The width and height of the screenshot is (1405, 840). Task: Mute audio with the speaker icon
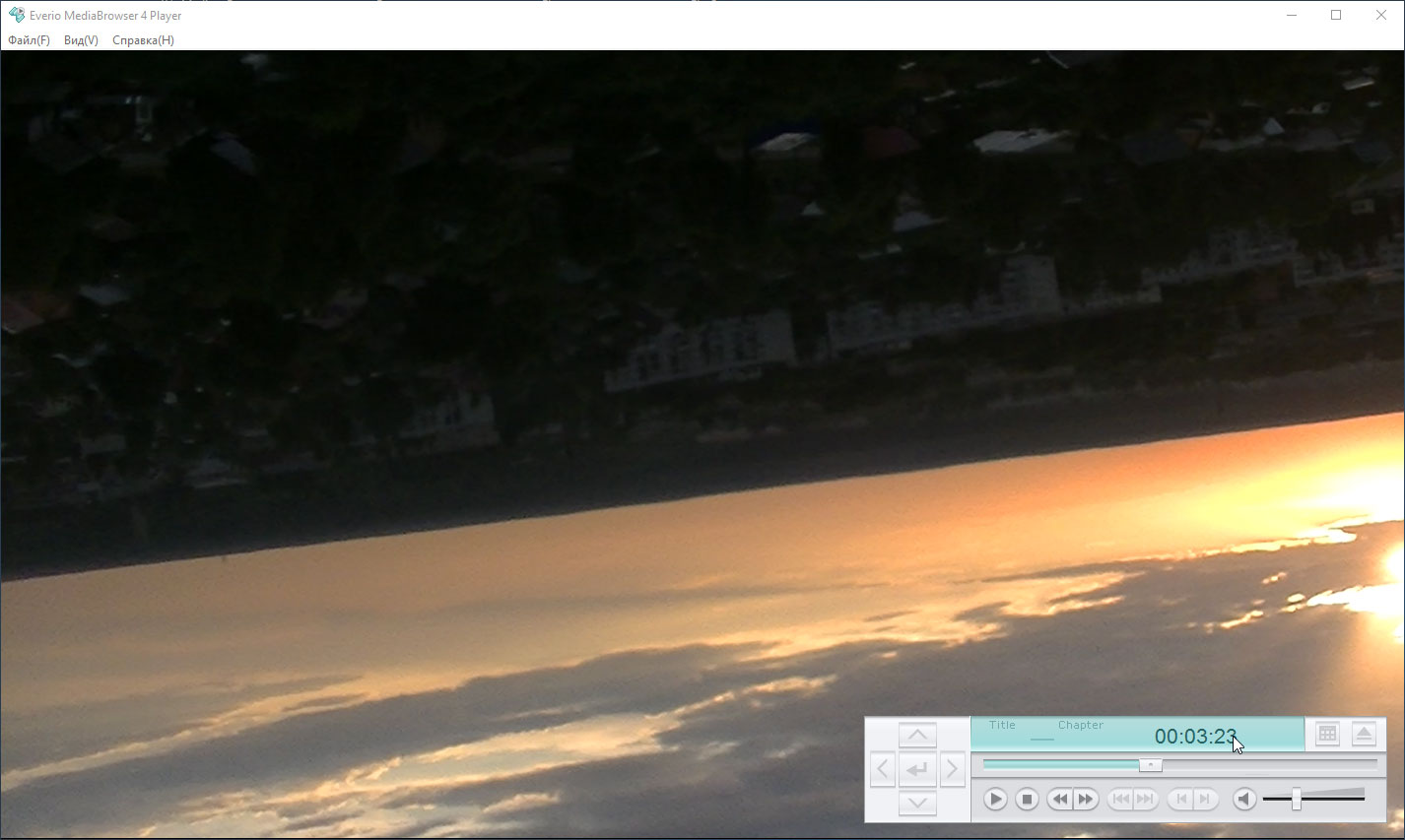click(x=1244, y=800)
